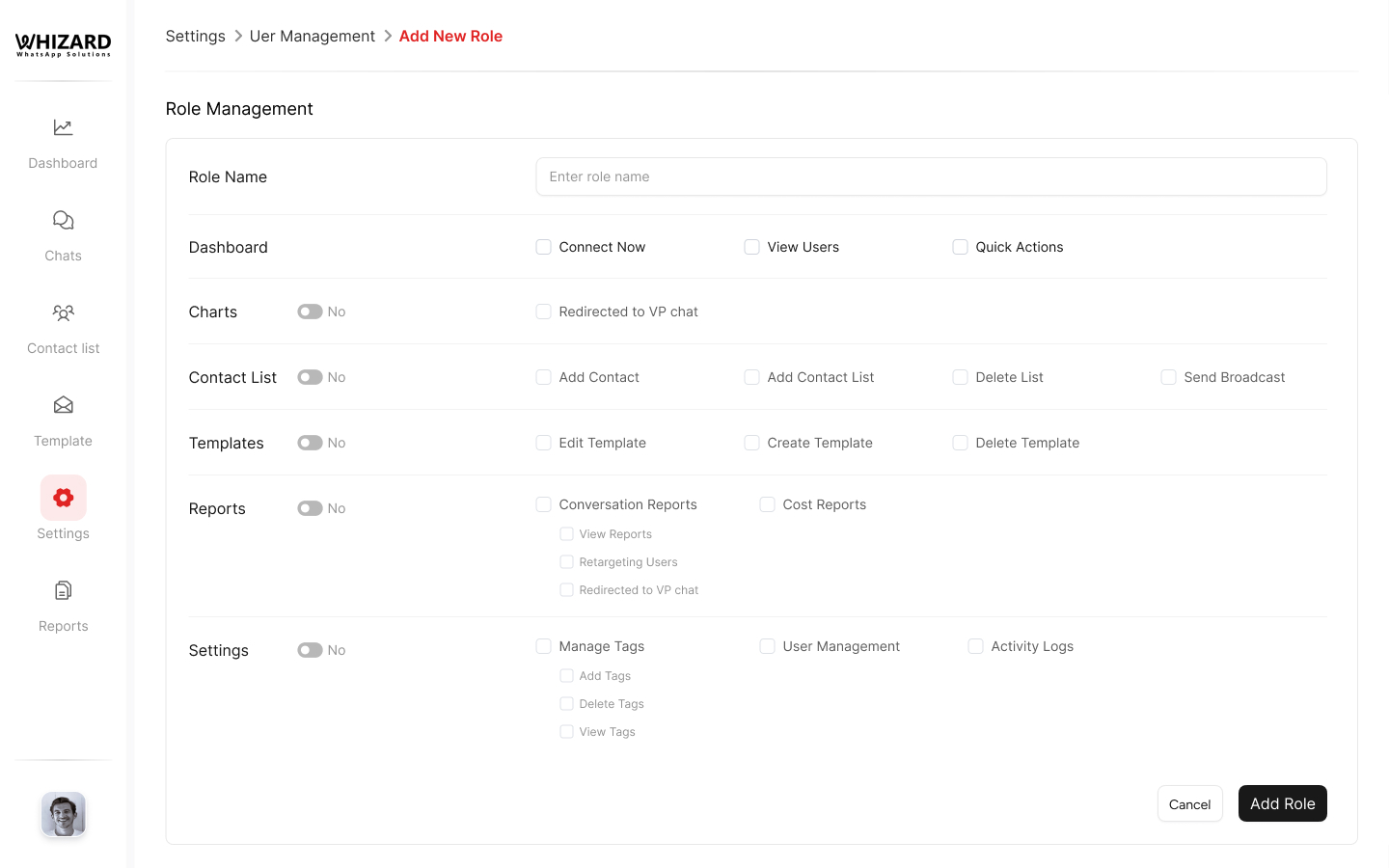
Task: Focus the Enter role name field
Action: point(931,176)
